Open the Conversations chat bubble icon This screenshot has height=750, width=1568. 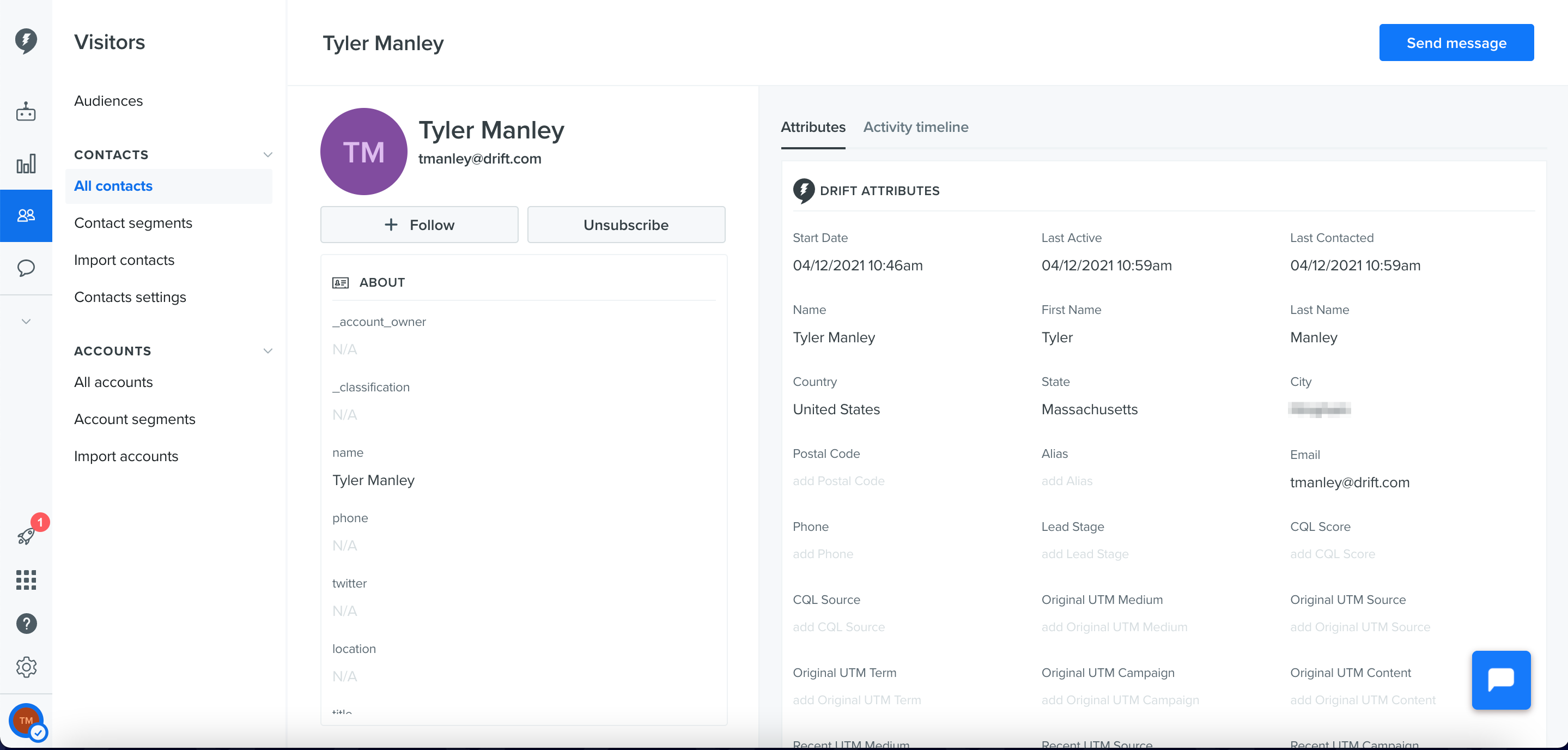coord(26,268)
